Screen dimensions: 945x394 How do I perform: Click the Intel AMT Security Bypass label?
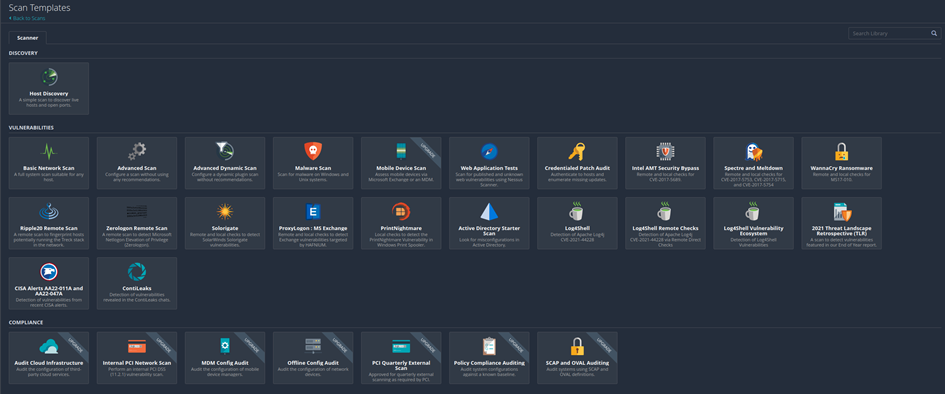tap(665, 168)
